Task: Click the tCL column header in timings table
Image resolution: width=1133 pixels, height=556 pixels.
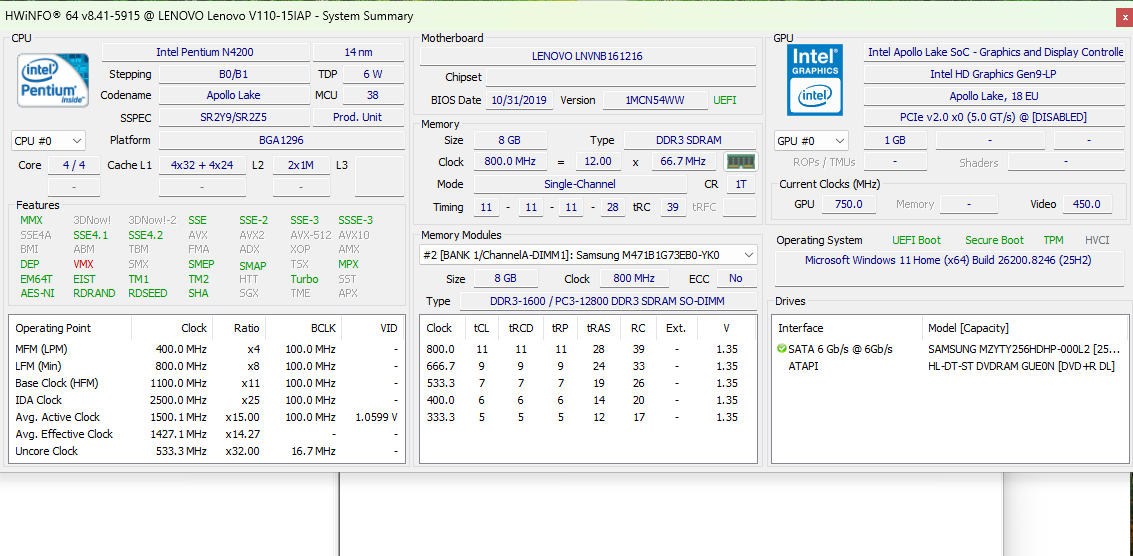Action: coord(481,328)
